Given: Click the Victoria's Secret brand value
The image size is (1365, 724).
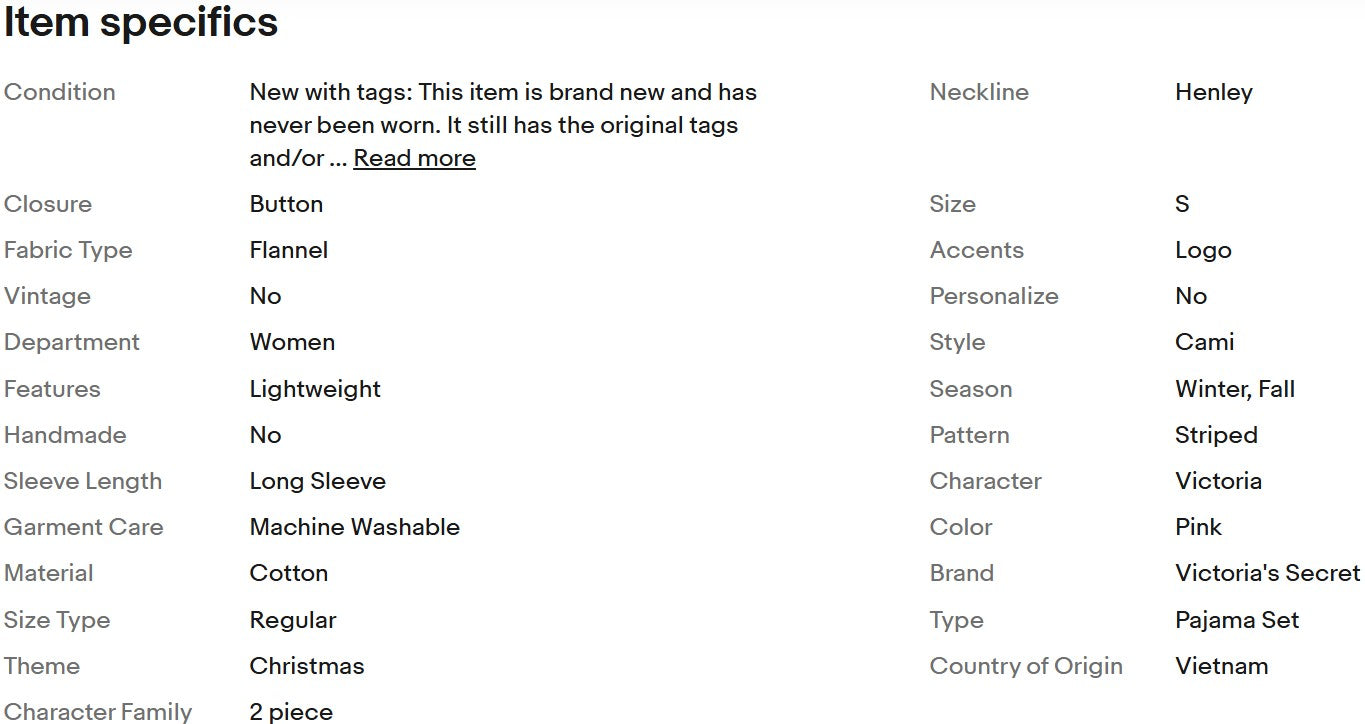Looking at the screenshot, I should (1267, 573).
